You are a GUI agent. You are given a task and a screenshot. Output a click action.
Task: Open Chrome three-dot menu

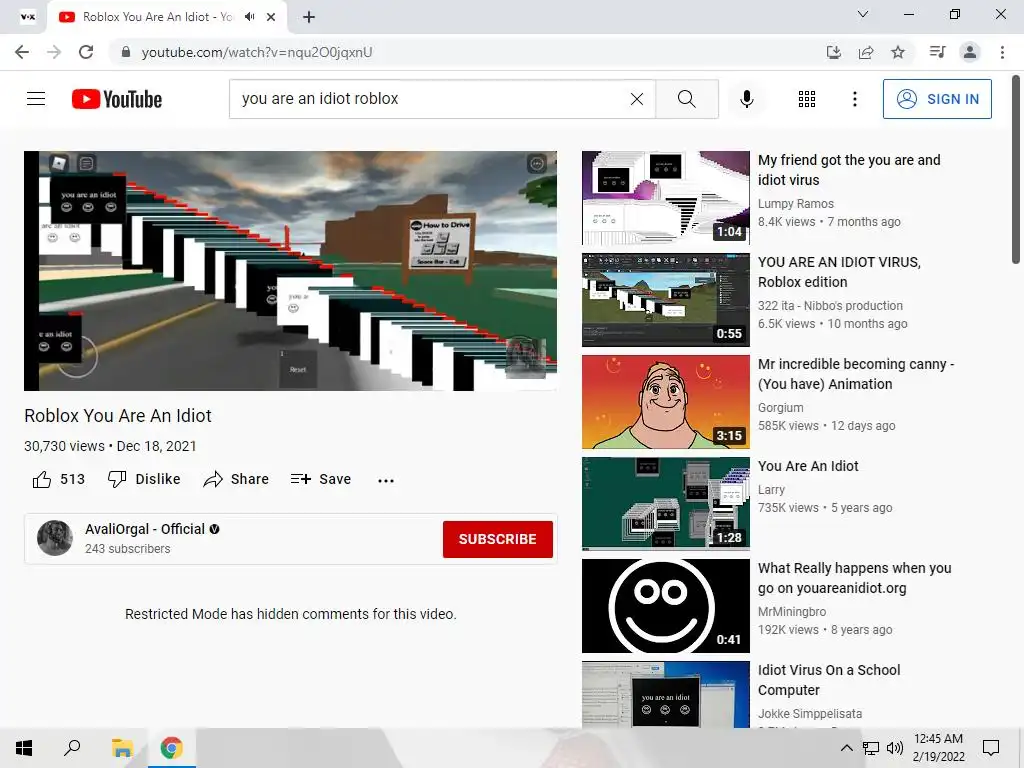(x=1002, y=52)
